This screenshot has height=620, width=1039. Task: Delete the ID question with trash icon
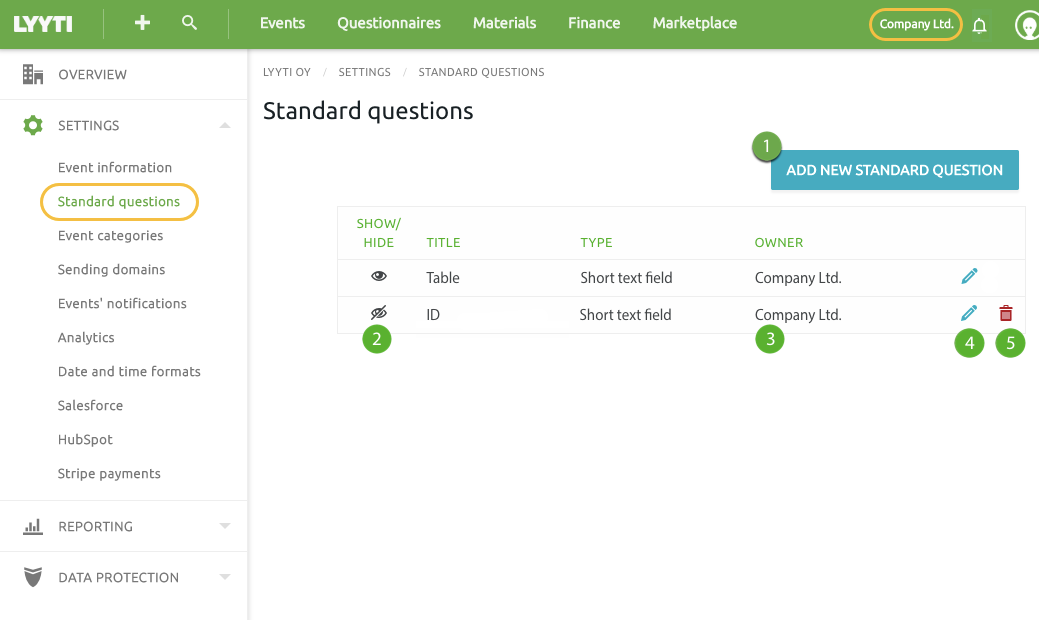[1006, 313]
